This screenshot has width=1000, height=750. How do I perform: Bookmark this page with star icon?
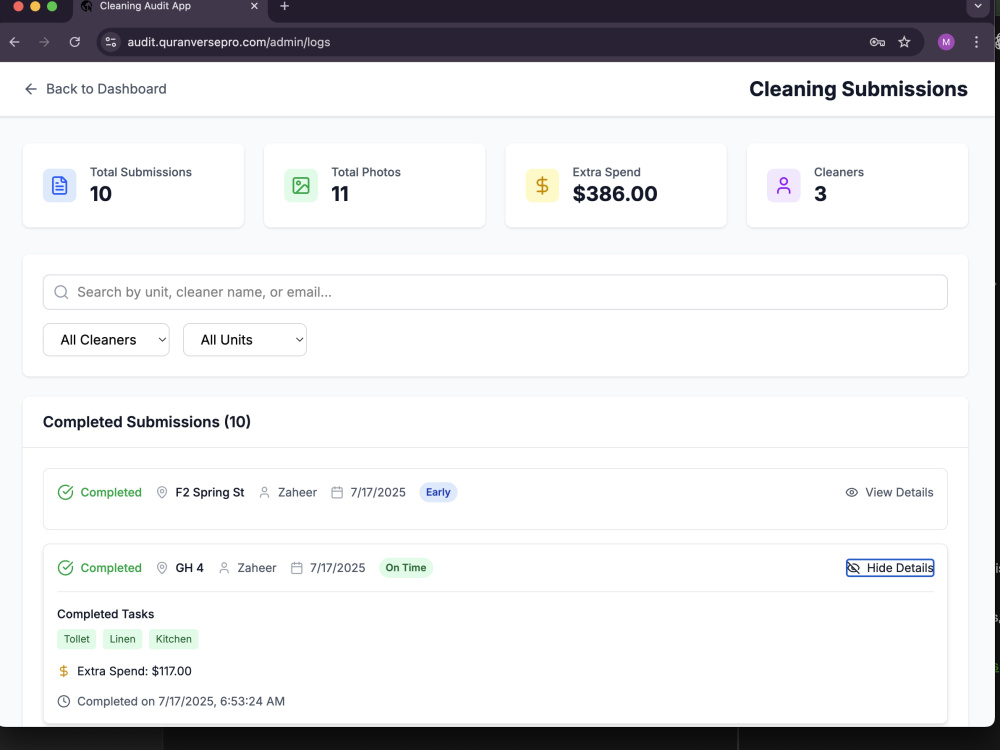(904, 42)
